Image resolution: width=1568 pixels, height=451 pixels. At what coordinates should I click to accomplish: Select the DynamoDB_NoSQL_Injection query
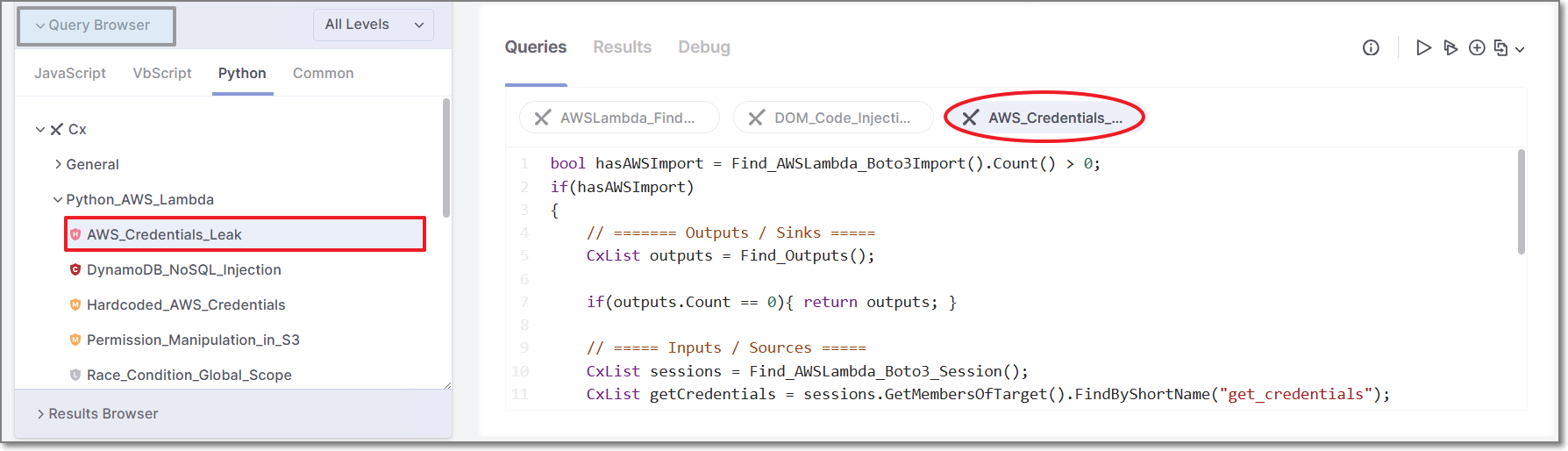[184, 269]
